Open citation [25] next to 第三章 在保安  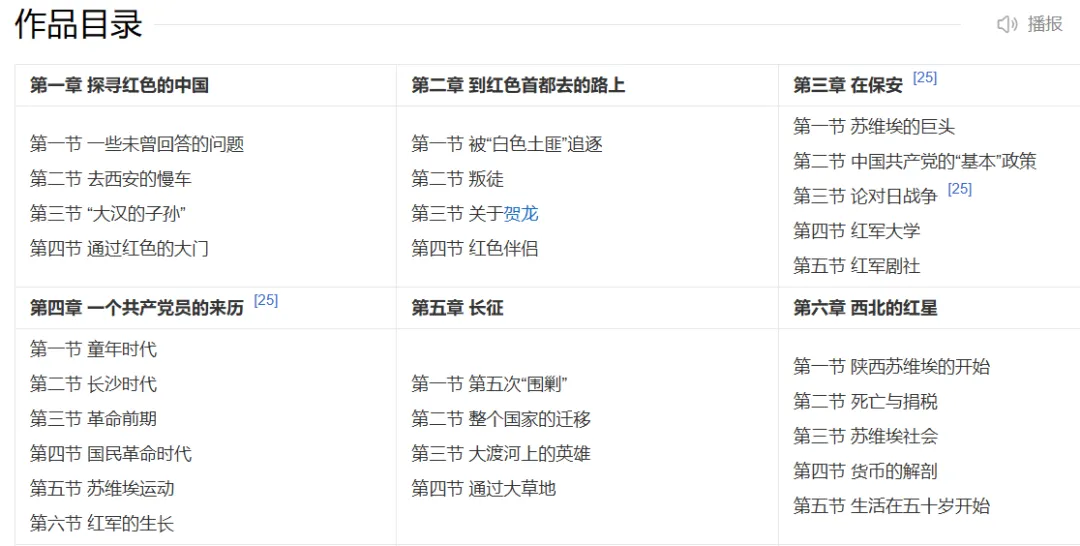click(x=924, y=78)
